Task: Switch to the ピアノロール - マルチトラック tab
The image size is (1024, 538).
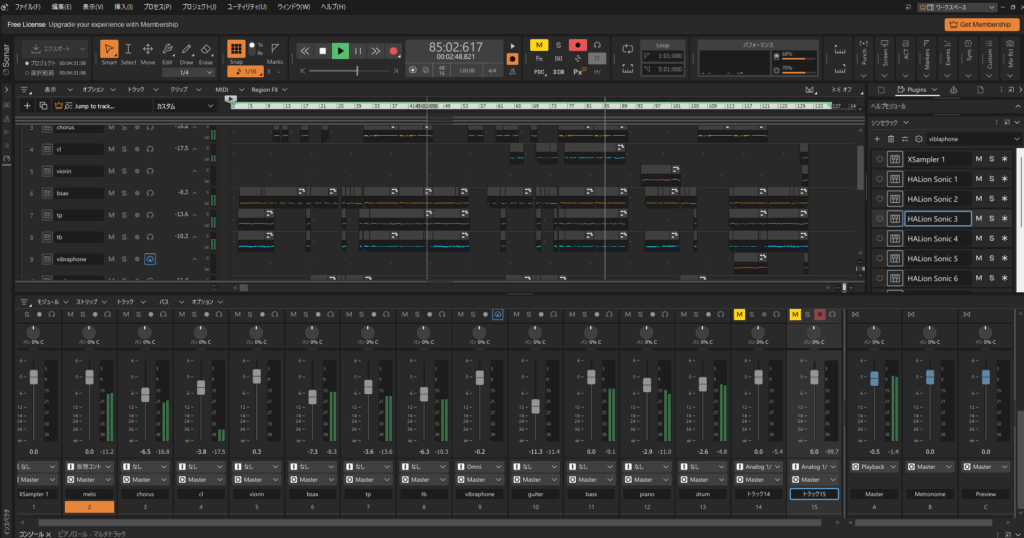Action: pyautogui.click(x=92, y=533)
